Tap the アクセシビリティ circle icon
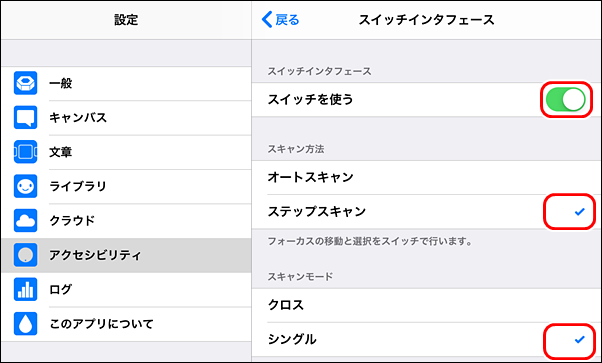The image size is (602, 363). pyautogui.click(x=25, y=255)
